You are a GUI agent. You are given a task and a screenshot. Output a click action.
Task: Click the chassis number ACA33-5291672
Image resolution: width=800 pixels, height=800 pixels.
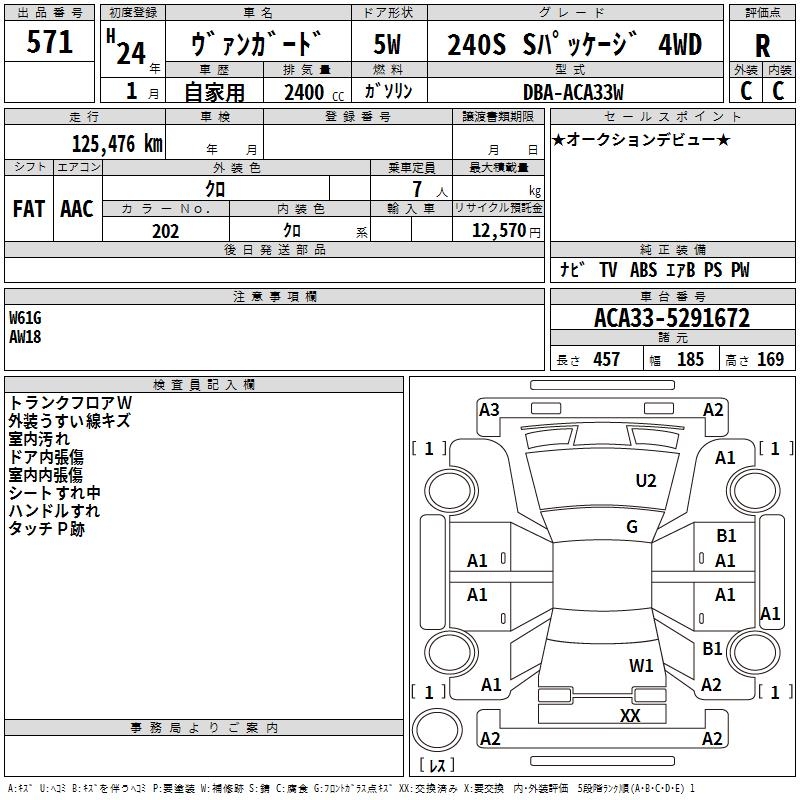672,318
